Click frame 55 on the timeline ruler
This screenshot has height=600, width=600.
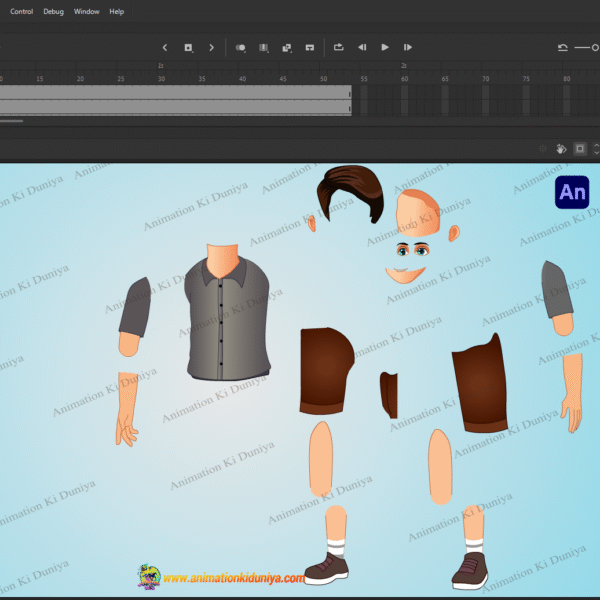pyautogui.click(x=364, y=79)
